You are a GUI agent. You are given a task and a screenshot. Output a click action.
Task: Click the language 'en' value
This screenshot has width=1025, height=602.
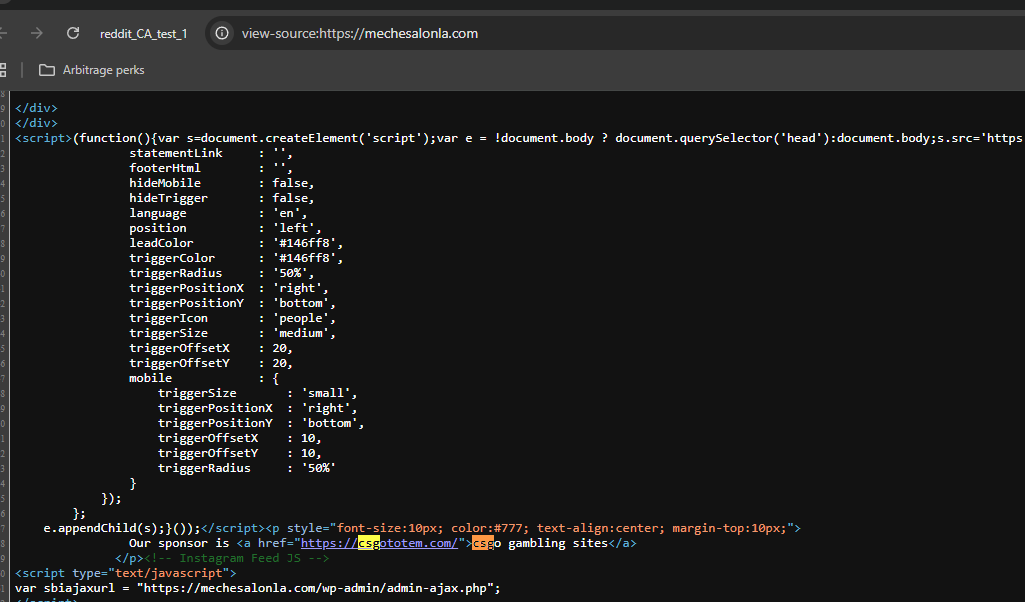point(290,213)
